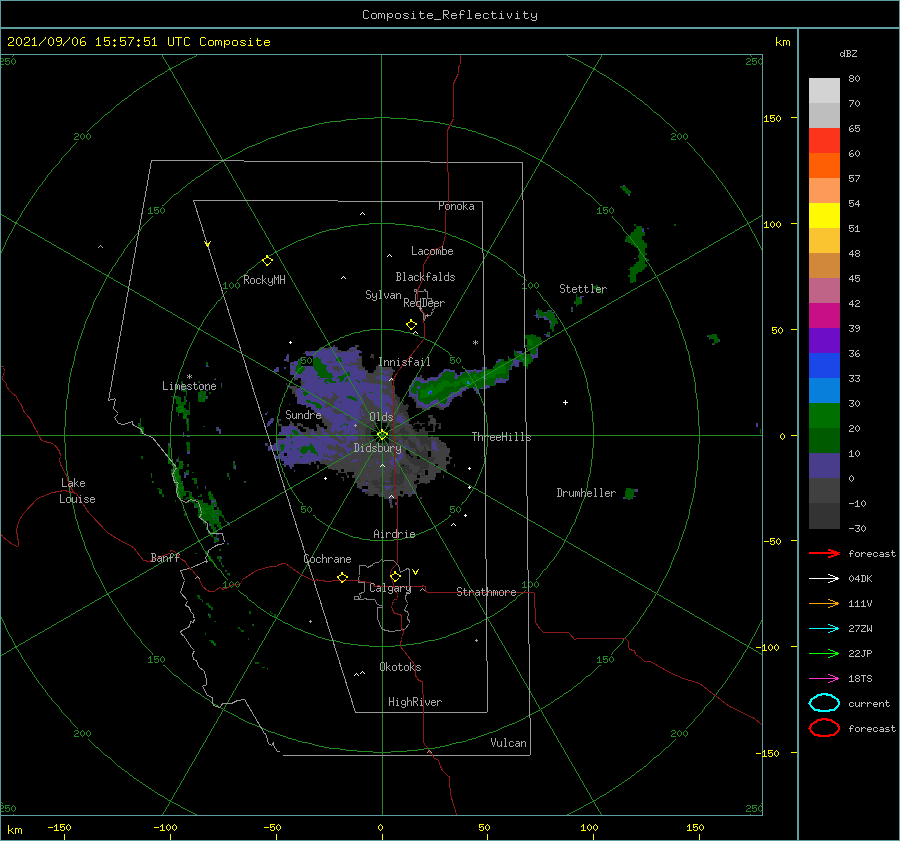Image resolution: width=900 pixels, height=841 pixels.
Task: Click the Olds label
Action: (381, 417)
